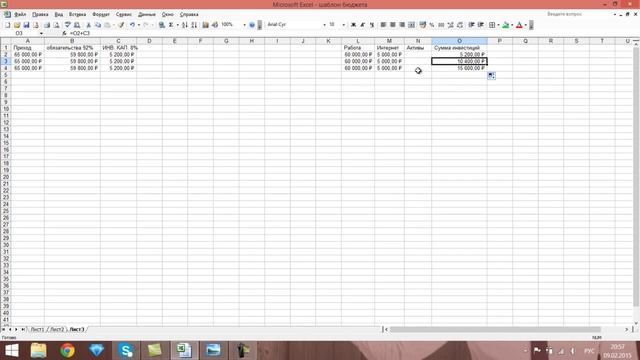Image resolution: width=640 pixels, height=360 pixels.
Task: Select row 3 header
Action: (x=6, y=61)
